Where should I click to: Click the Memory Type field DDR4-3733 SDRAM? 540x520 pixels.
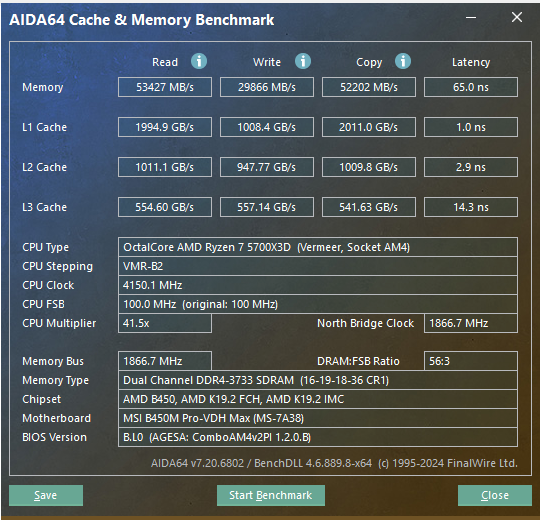click(318, 380)
